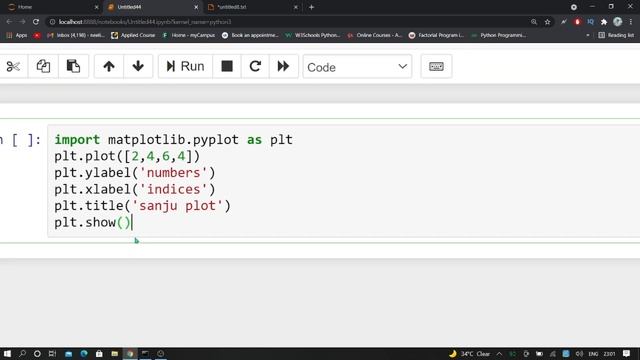640x360 pixels.
Task: Open the Gmail Inbox bookmark
Action: pos(76,36)
